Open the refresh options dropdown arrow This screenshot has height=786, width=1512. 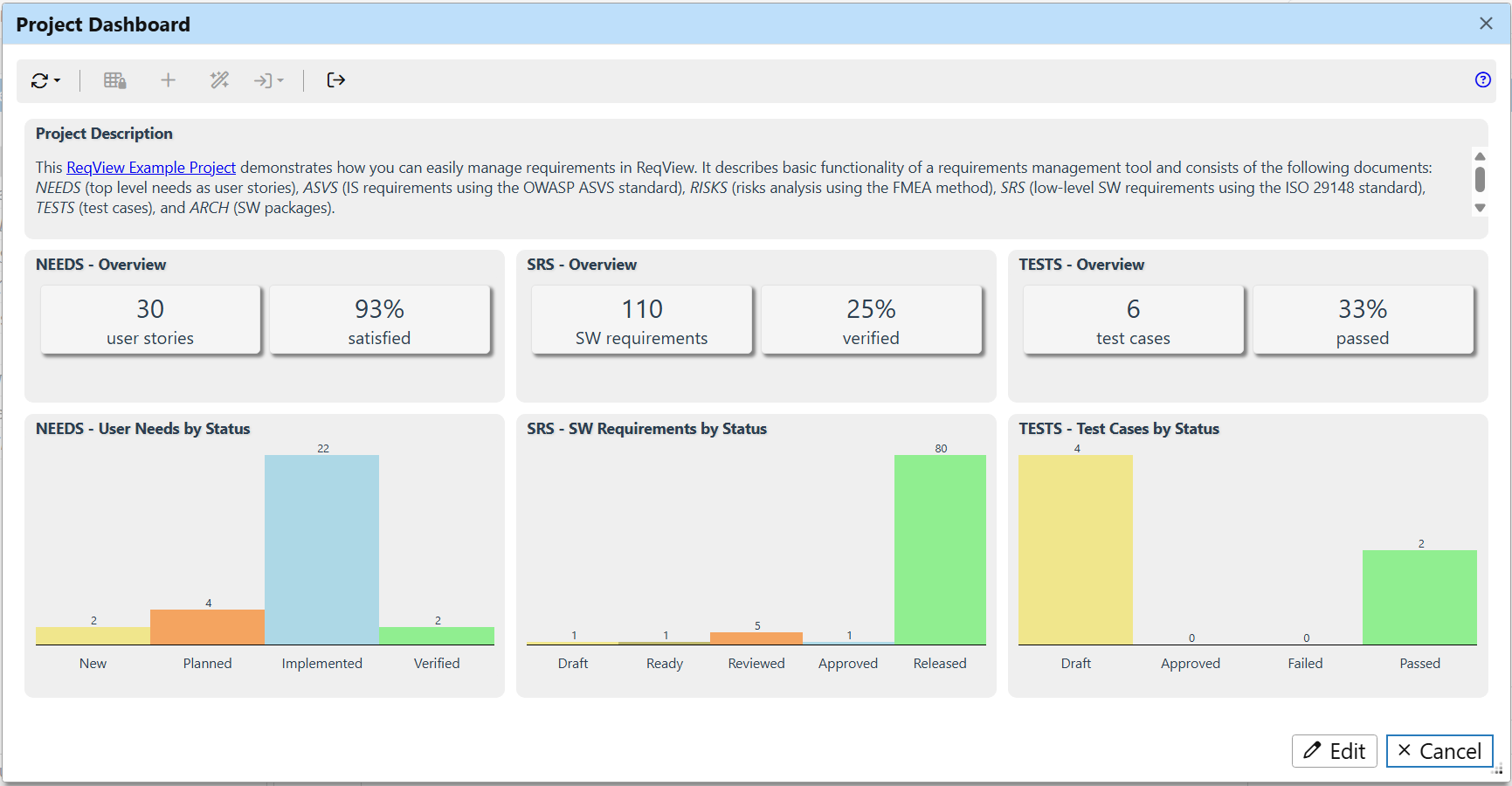coord(57,80)
